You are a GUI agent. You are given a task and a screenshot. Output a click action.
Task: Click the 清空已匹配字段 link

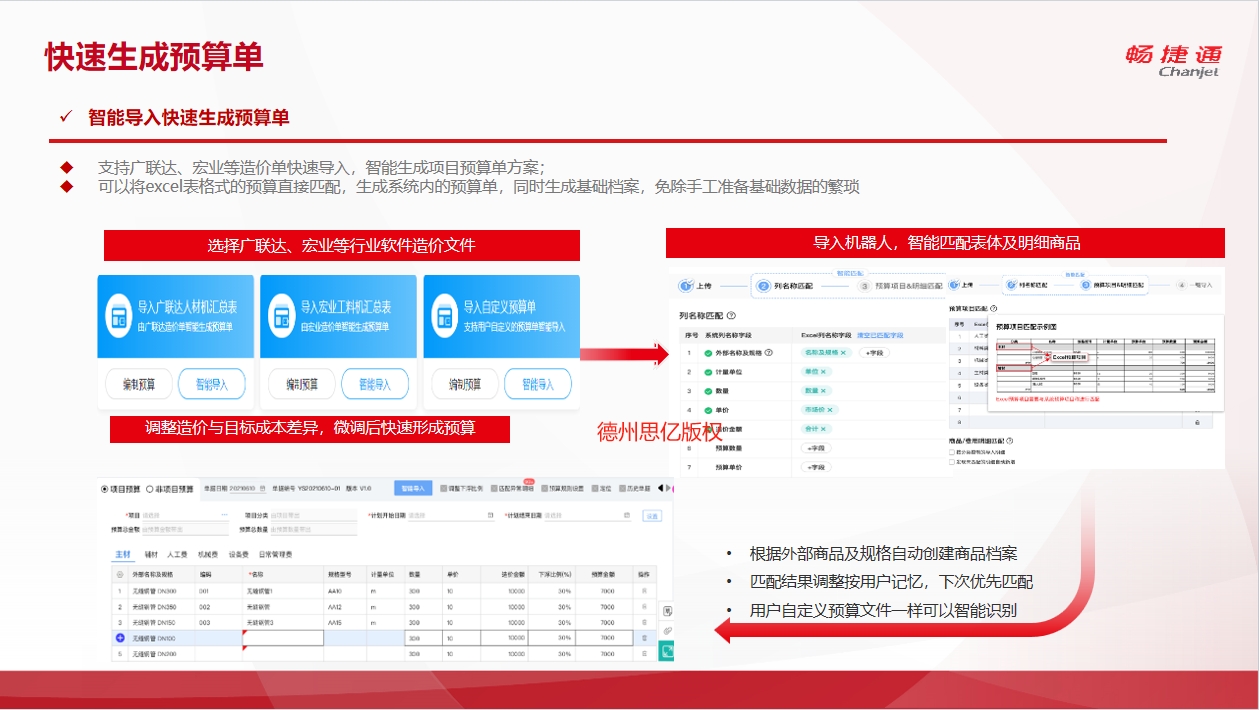pyautogui.click(x=880, y=335)
